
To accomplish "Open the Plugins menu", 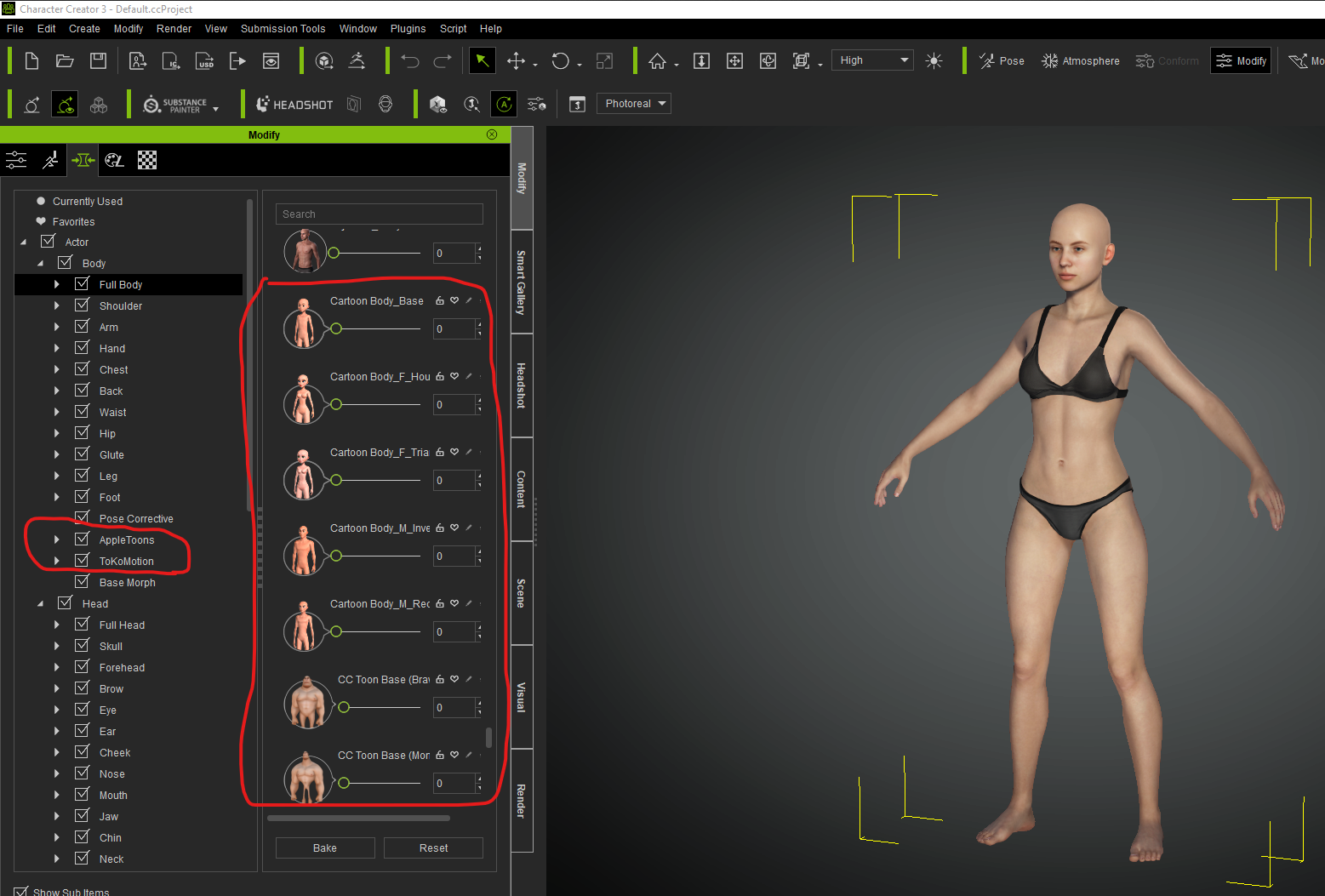I will click(408, 28).
